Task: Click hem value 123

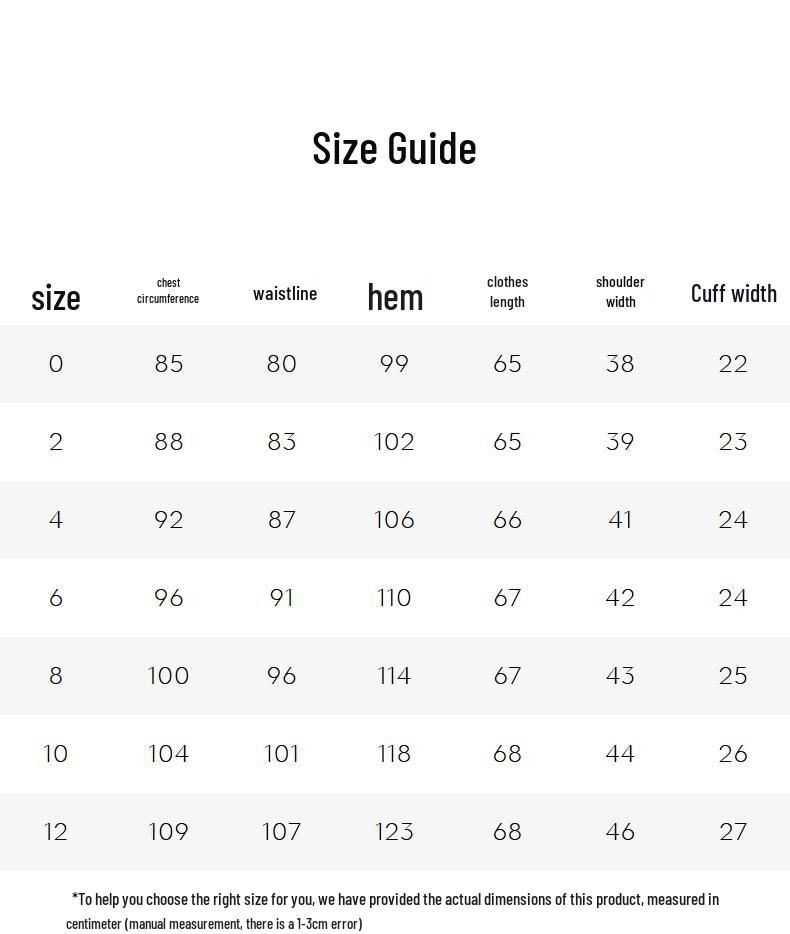Action: click(394, 832)
